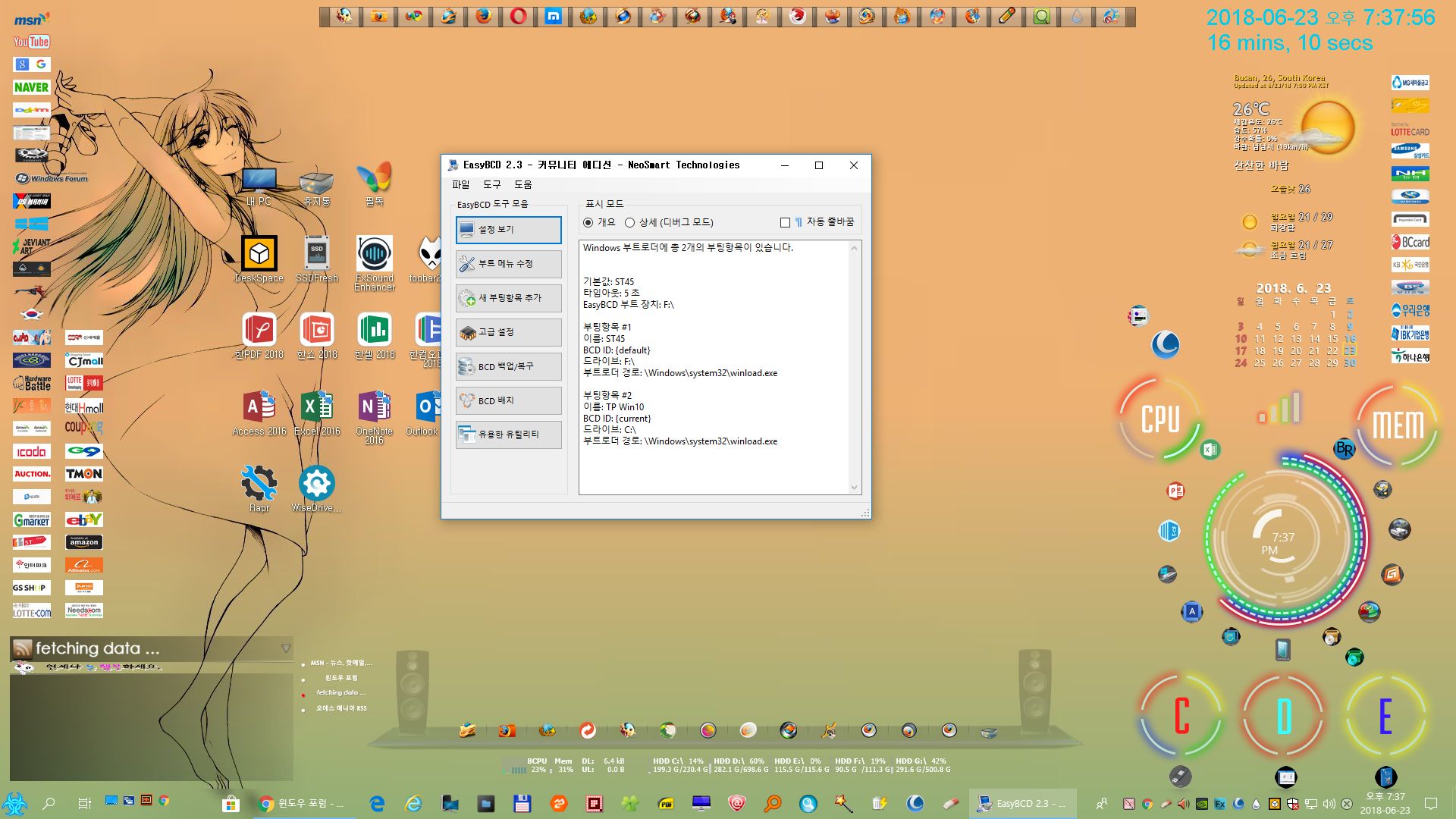Open the YouTube shortcut in the left sidebar
The width and height of the screenshot is (1456, 819).
tap(31, 42)
